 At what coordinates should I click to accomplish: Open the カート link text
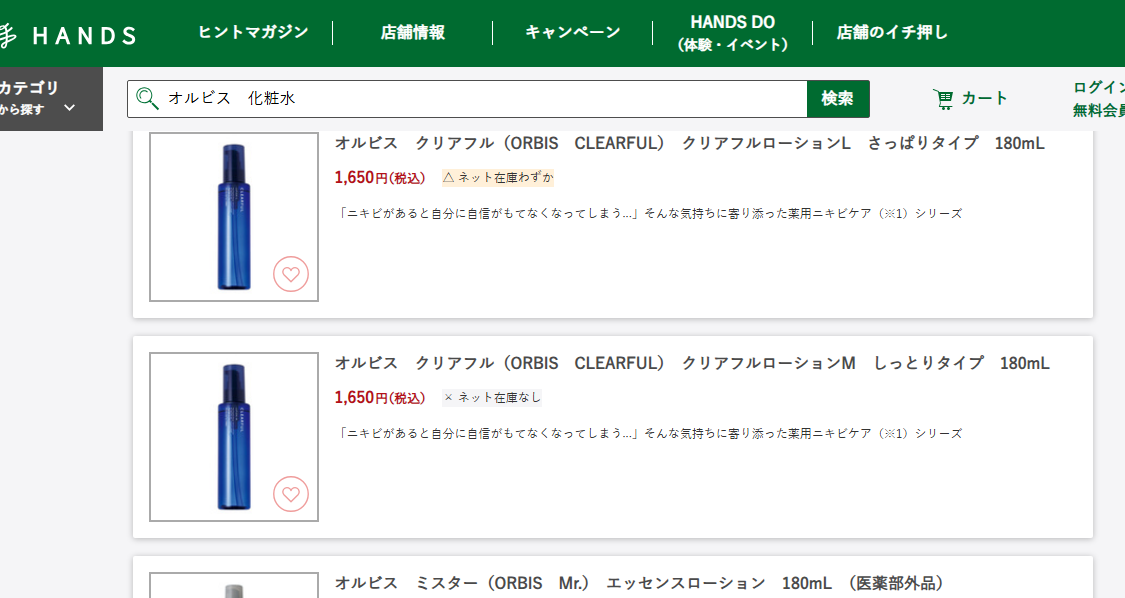click(x=984, y=98)
